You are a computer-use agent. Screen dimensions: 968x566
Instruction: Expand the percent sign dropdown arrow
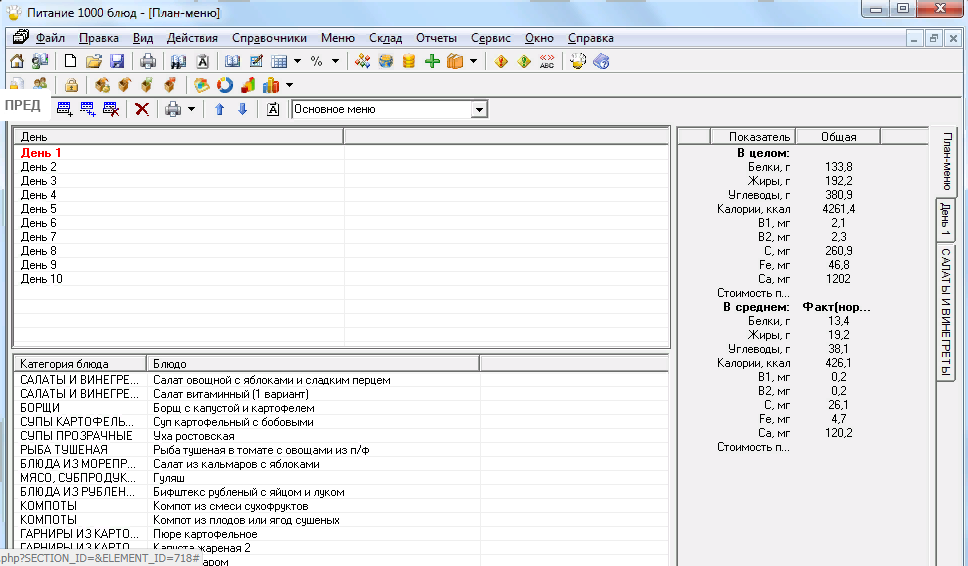[x=335, y=61]
